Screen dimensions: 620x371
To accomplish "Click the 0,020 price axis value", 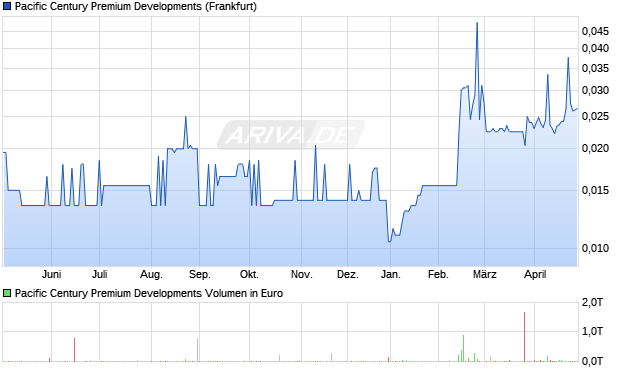I will click(x=595, y=148).
